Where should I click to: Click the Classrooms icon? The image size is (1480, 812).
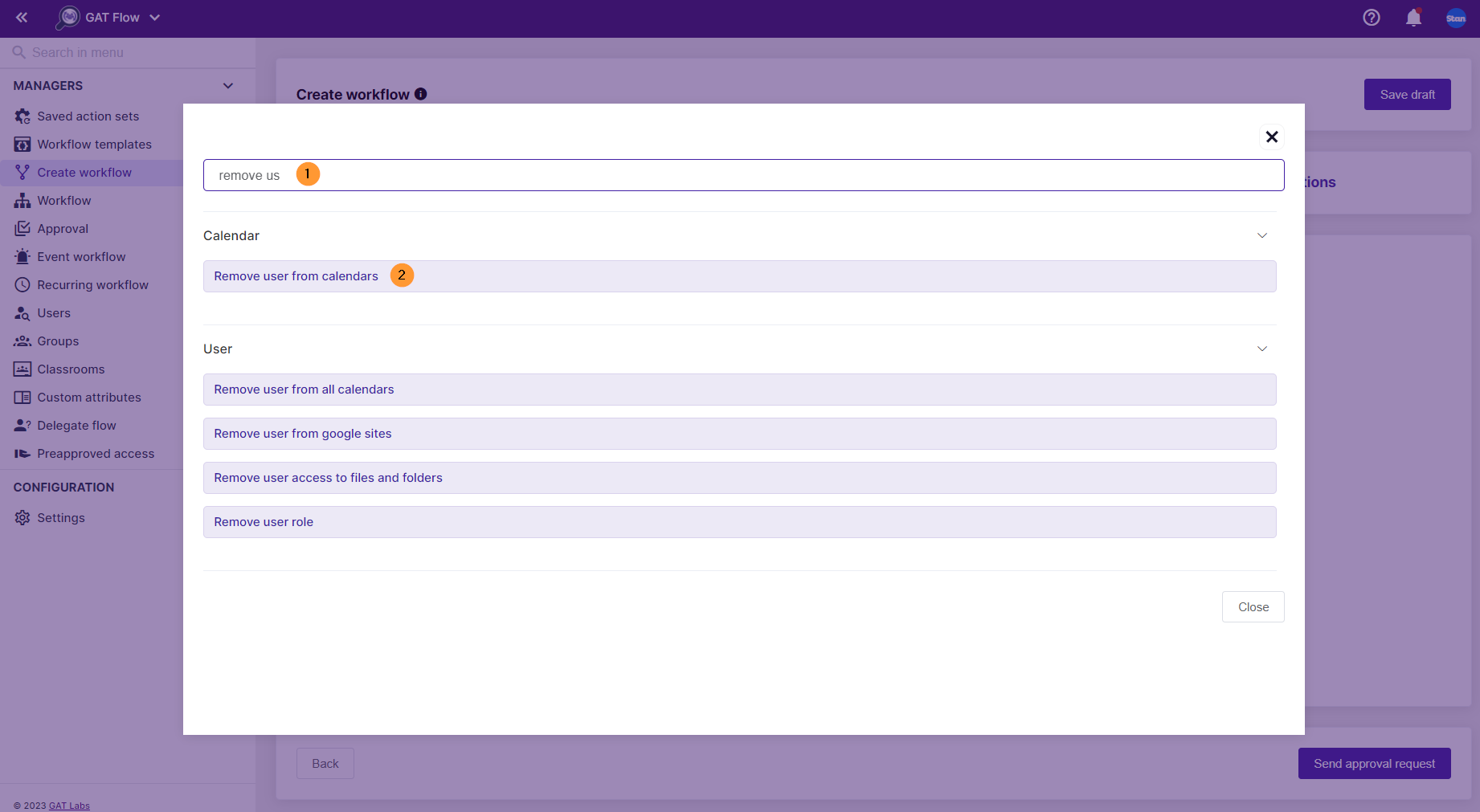[x=22, y=369]
